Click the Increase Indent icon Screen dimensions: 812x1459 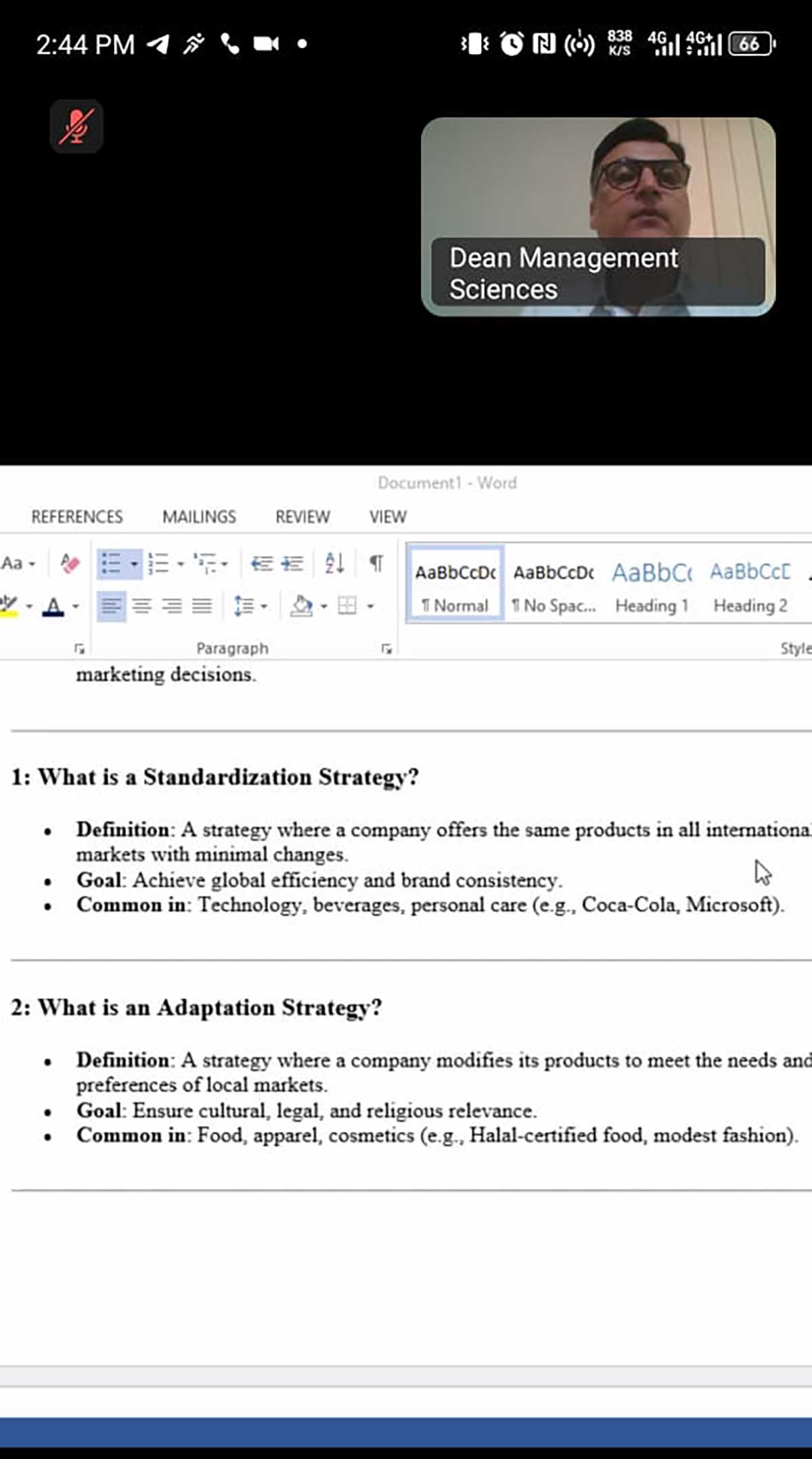292,563
